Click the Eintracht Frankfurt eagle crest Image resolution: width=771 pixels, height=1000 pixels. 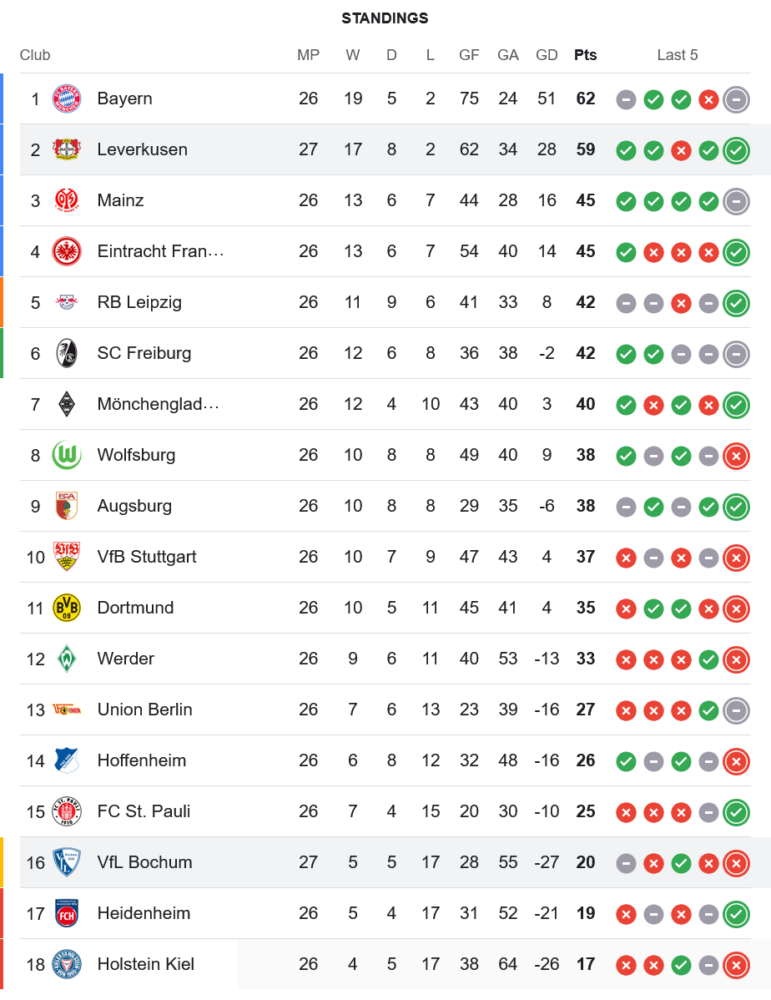coord(66,252)
